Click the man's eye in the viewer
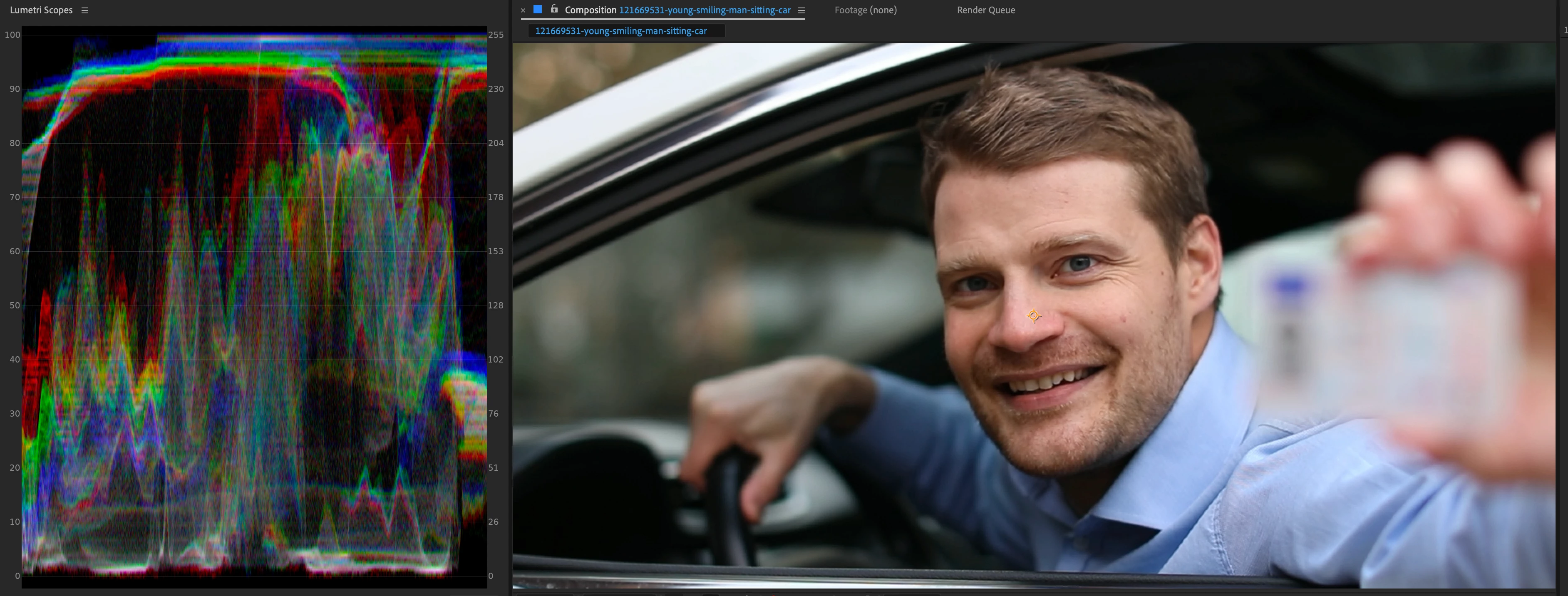Viewport: 1568px width, 596px height. click(x=1080, y=264)
